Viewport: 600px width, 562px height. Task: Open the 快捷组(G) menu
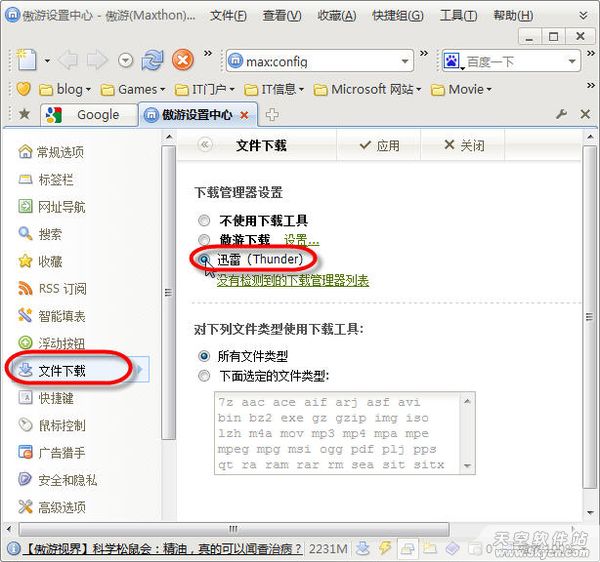click(398, 16)
